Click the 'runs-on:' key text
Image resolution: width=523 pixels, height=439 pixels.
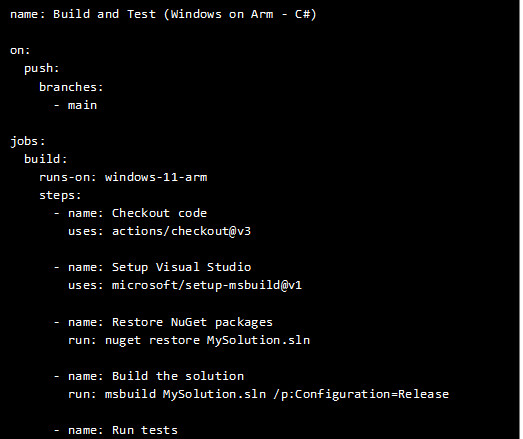coord(68,177)
